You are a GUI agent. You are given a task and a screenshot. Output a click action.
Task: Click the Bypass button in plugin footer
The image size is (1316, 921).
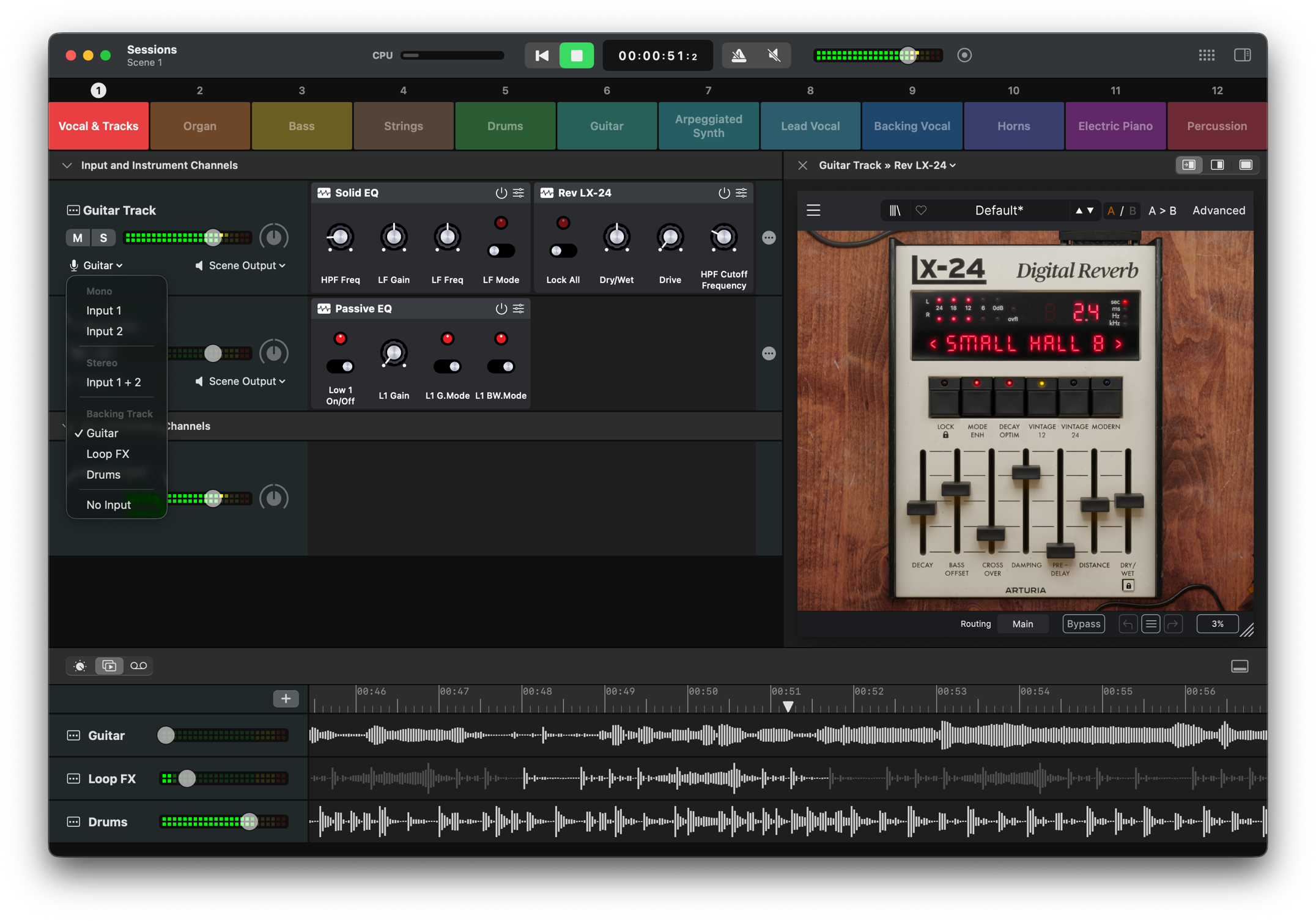(1083, 624)
